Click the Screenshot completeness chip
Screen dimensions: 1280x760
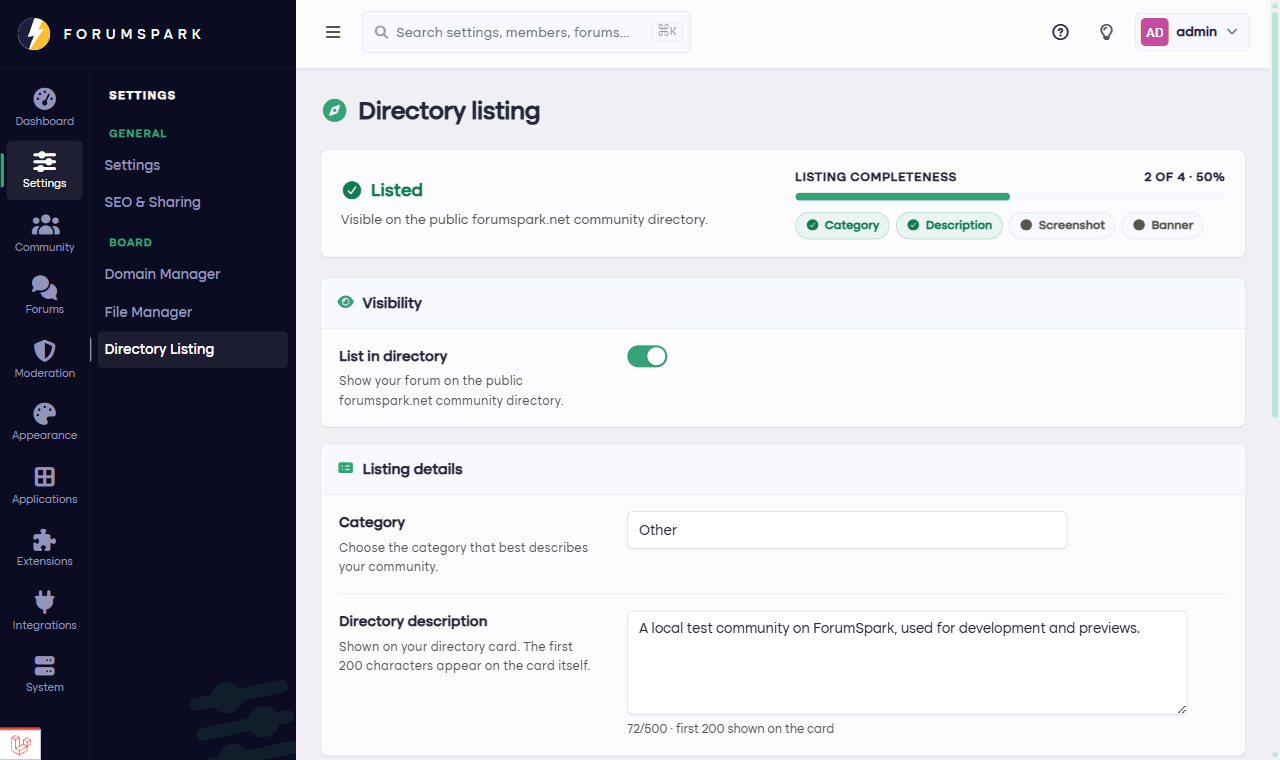coord(1062,225)
